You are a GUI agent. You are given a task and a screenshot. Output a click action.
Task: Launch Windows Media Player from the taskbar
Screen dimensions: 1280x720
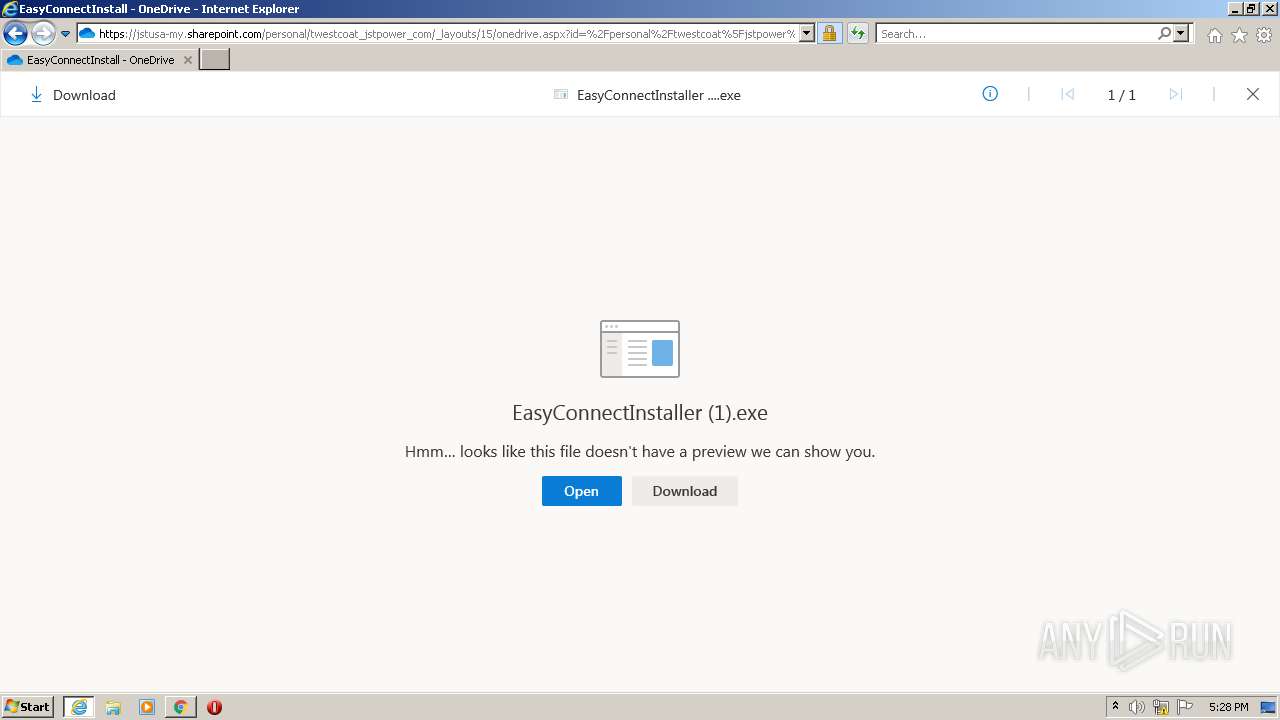pyautogui.click(x=147, y=707)
